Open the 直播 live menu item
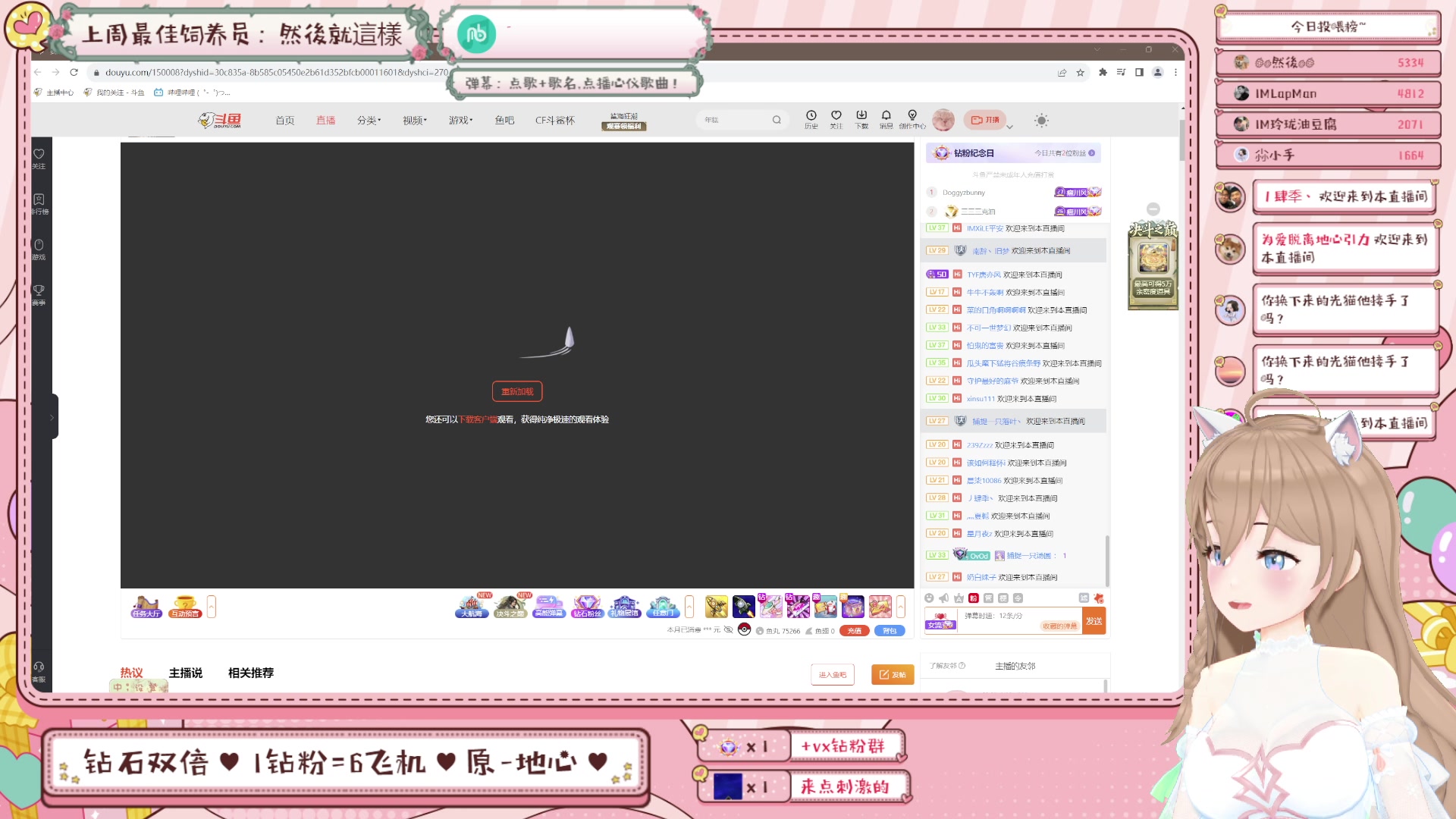1456x819 pixels. click(325, 120)
